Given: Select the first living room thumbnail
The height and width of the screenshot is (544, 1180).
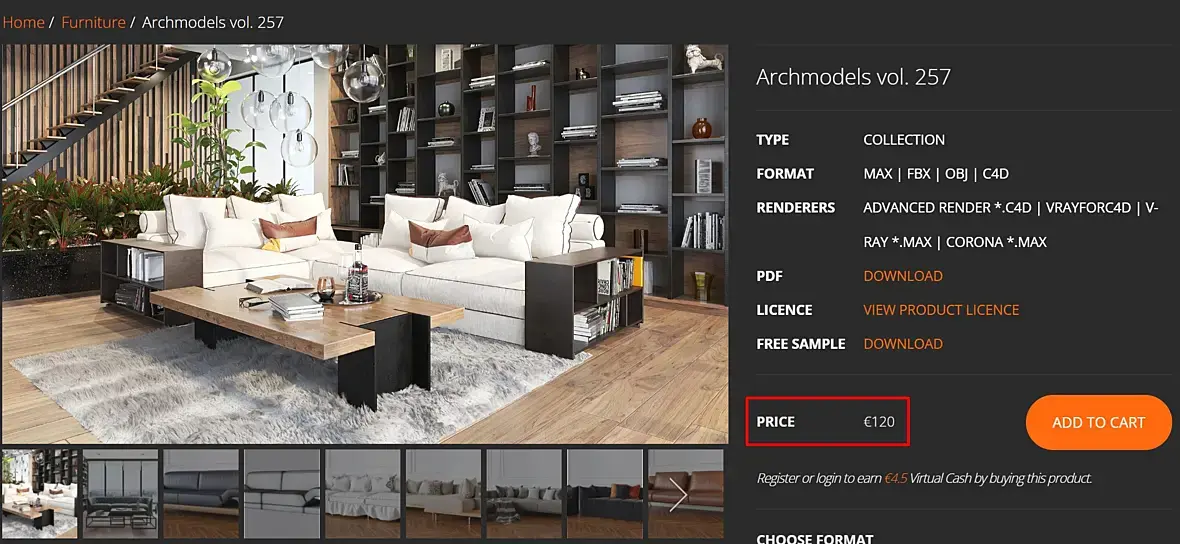Looking at the screenshot, I should coord(40,494).
